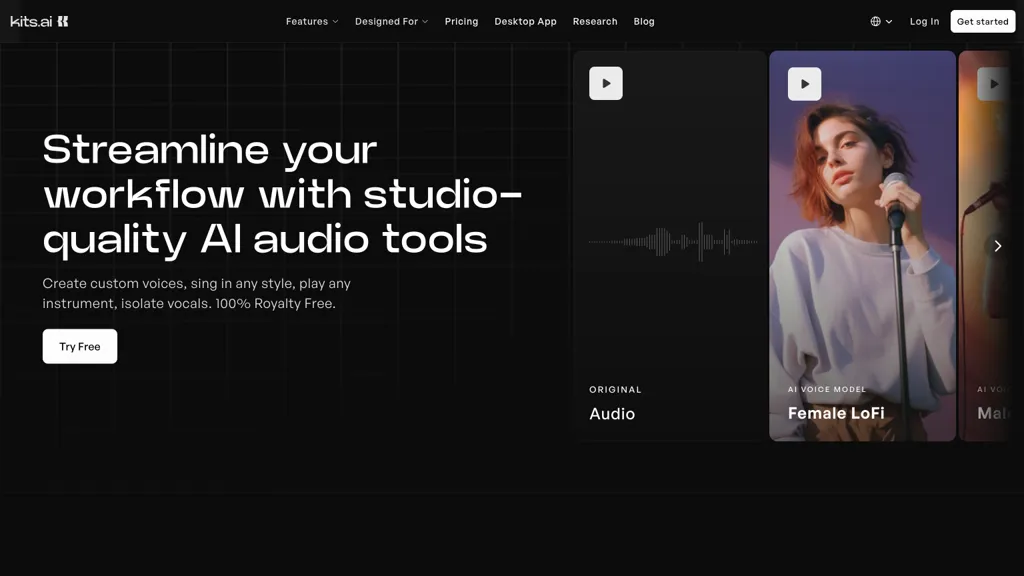Click the Streamline your workflow headline

tap(280, 194)
